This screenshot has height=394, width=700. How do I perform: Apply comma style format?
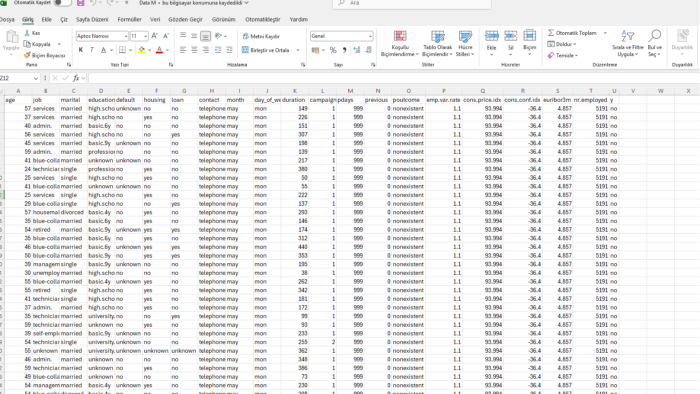pos(344,50)
